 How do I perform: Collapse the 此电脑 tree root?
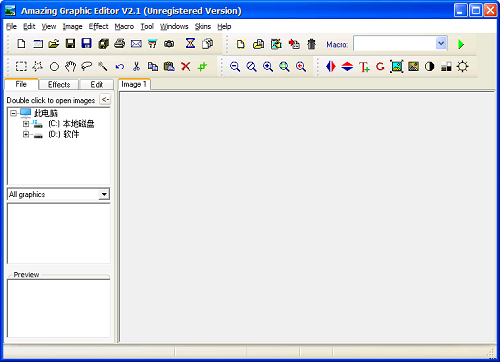14,113
